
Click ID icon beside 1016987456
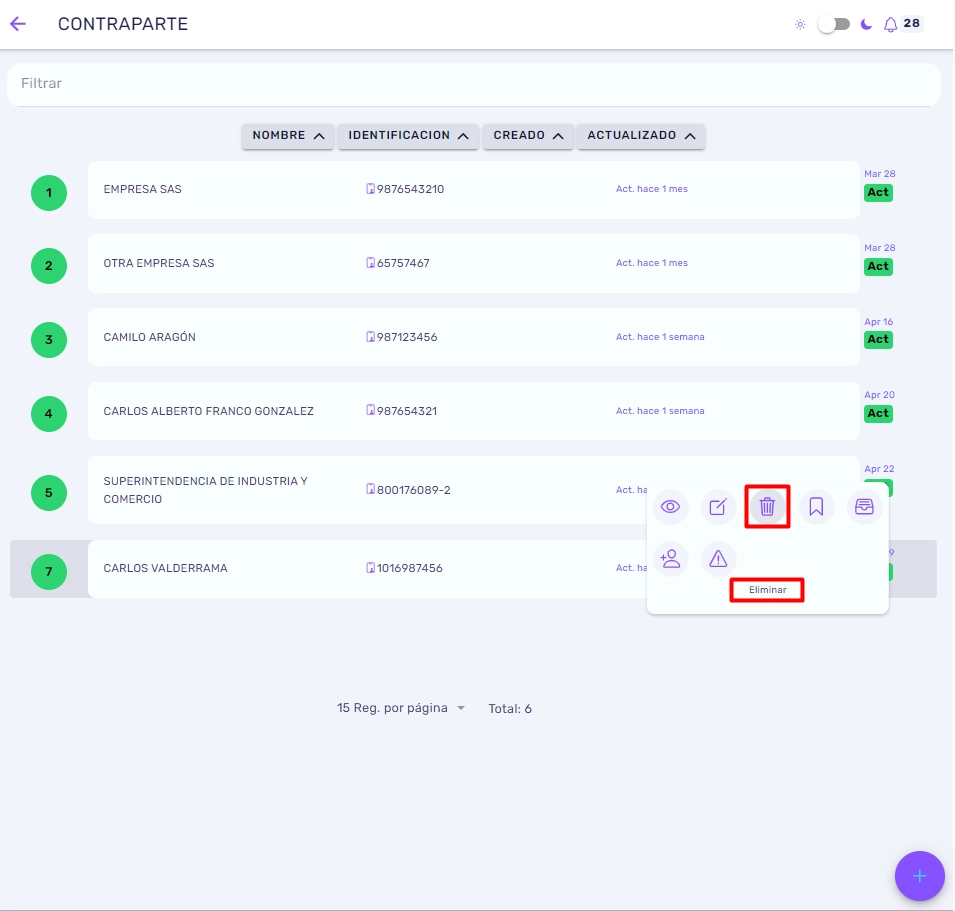tap(370, 568)
